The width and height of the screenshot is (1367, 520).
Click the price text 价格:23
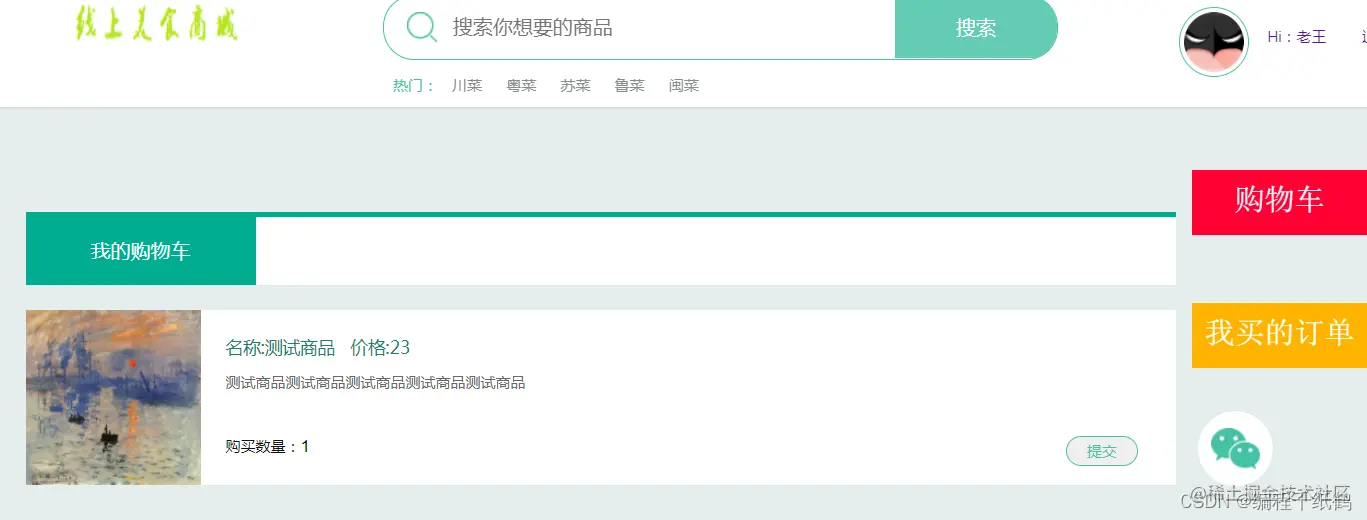click(x=380, y=348)
